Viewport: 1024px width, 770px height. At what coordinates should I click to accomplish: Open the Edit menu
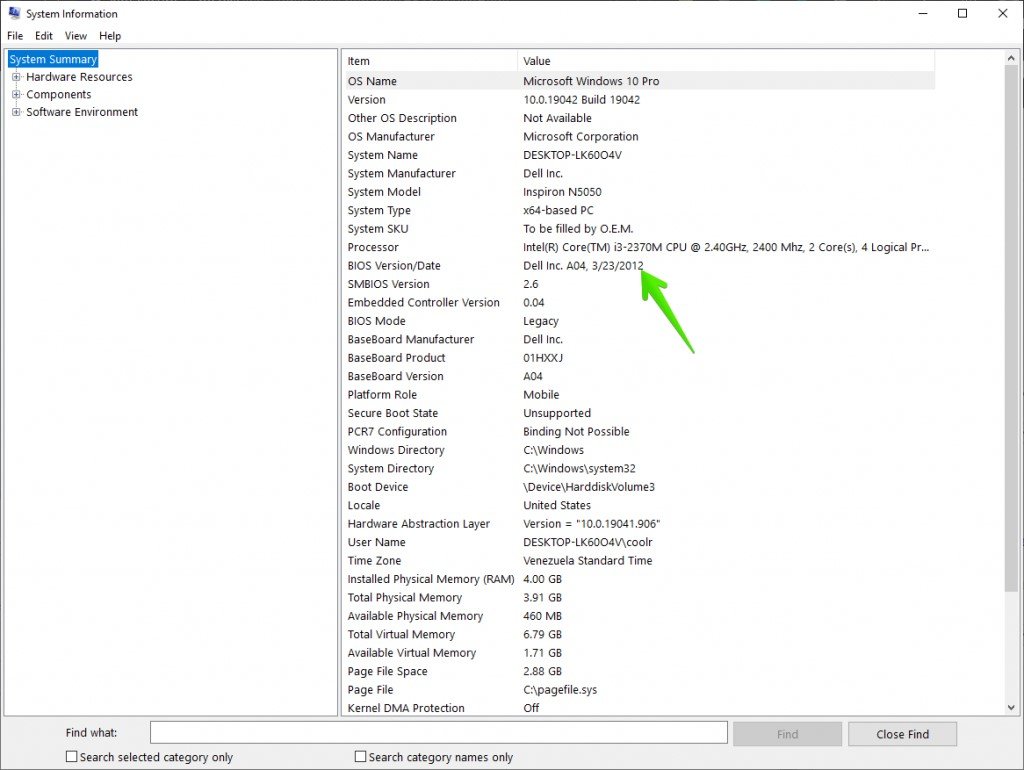[x=44, y=36]
